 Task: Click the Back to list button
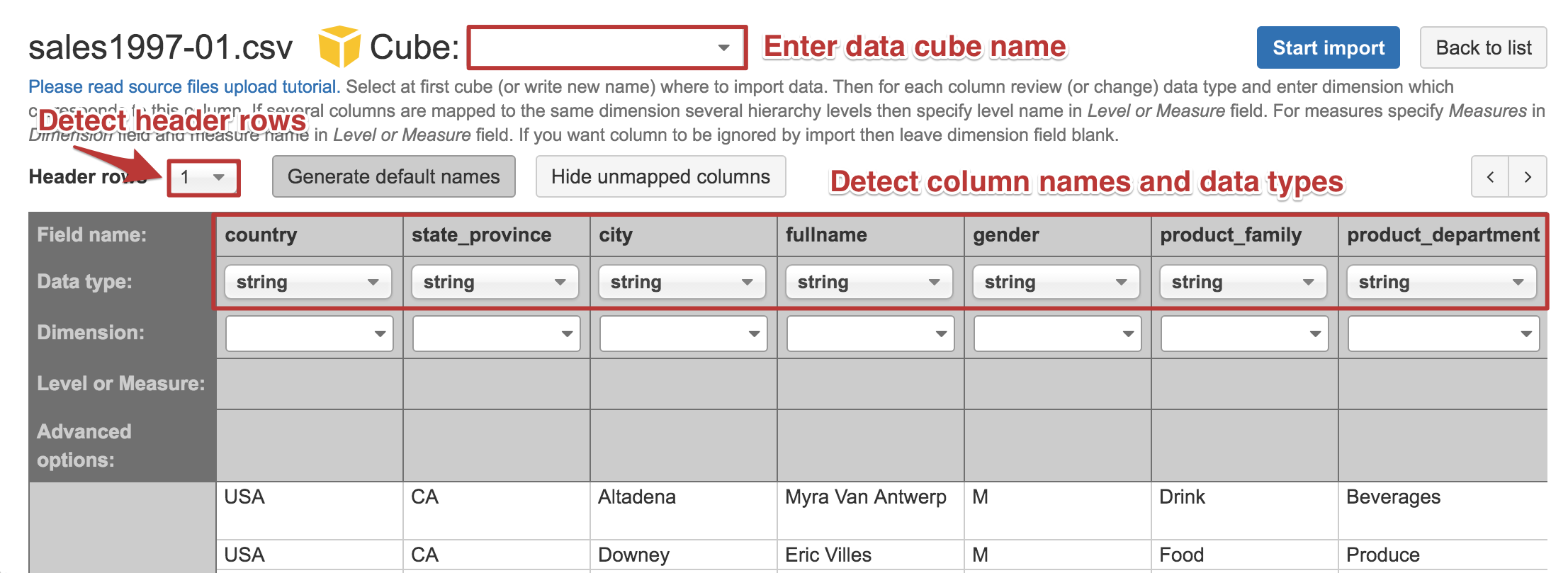click(x=1483, y=47)
